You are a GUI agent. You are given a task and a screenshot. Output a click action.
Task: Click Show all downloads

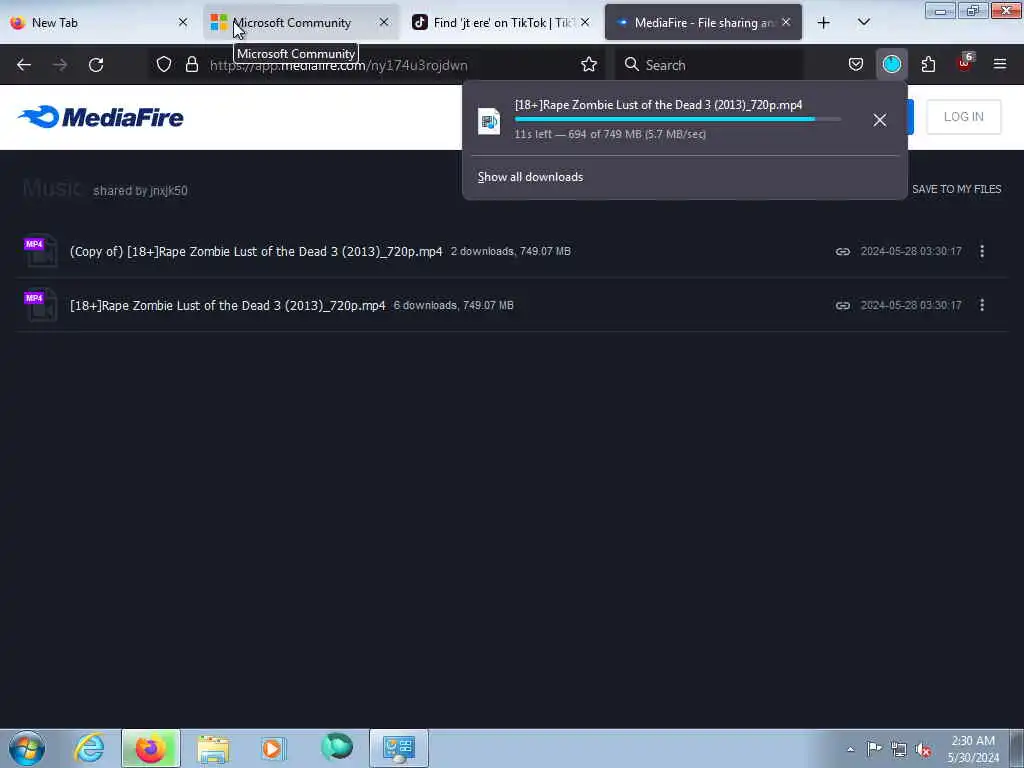(x=530, y=177)
